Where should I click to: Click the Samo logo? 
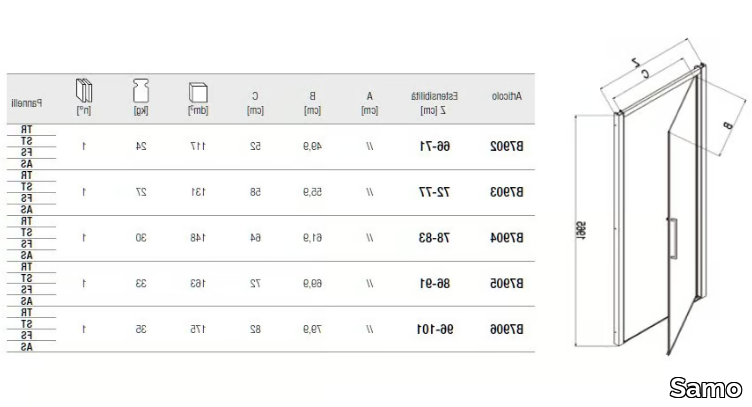coord(705,387)
